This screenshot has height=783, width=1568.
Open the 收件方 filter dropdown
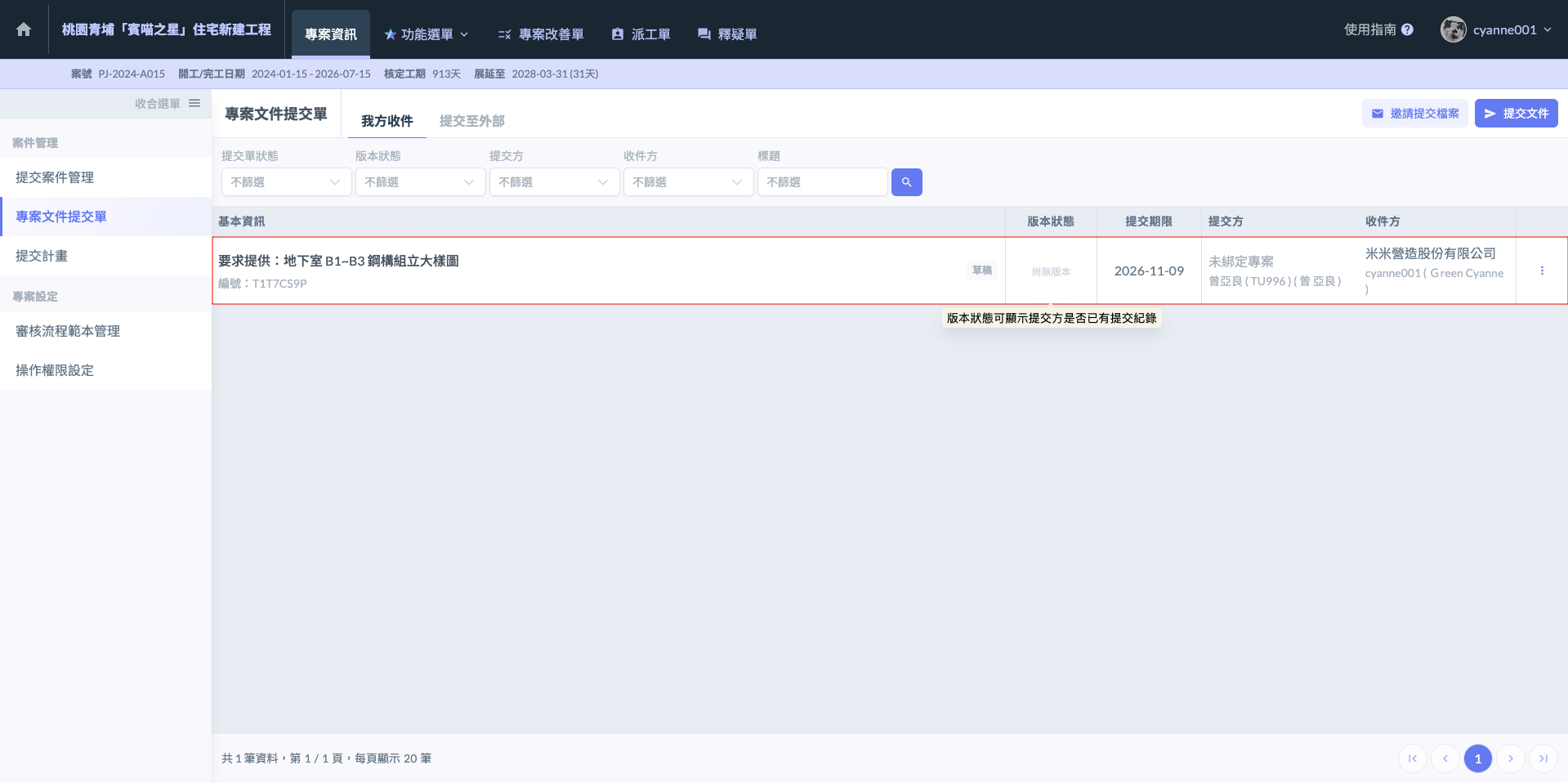[x=689, y=182]
